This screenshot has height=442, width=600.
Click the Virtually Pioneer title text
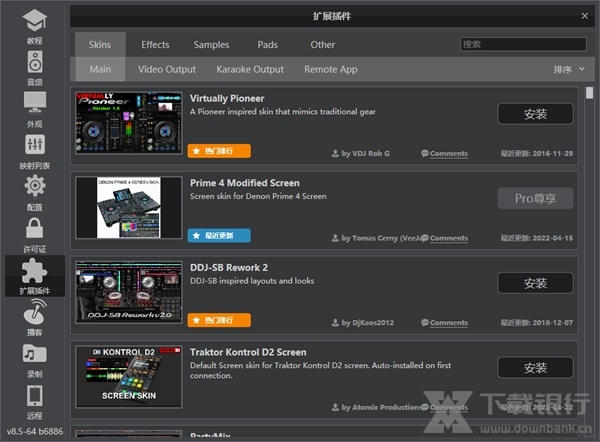point(227,98)
